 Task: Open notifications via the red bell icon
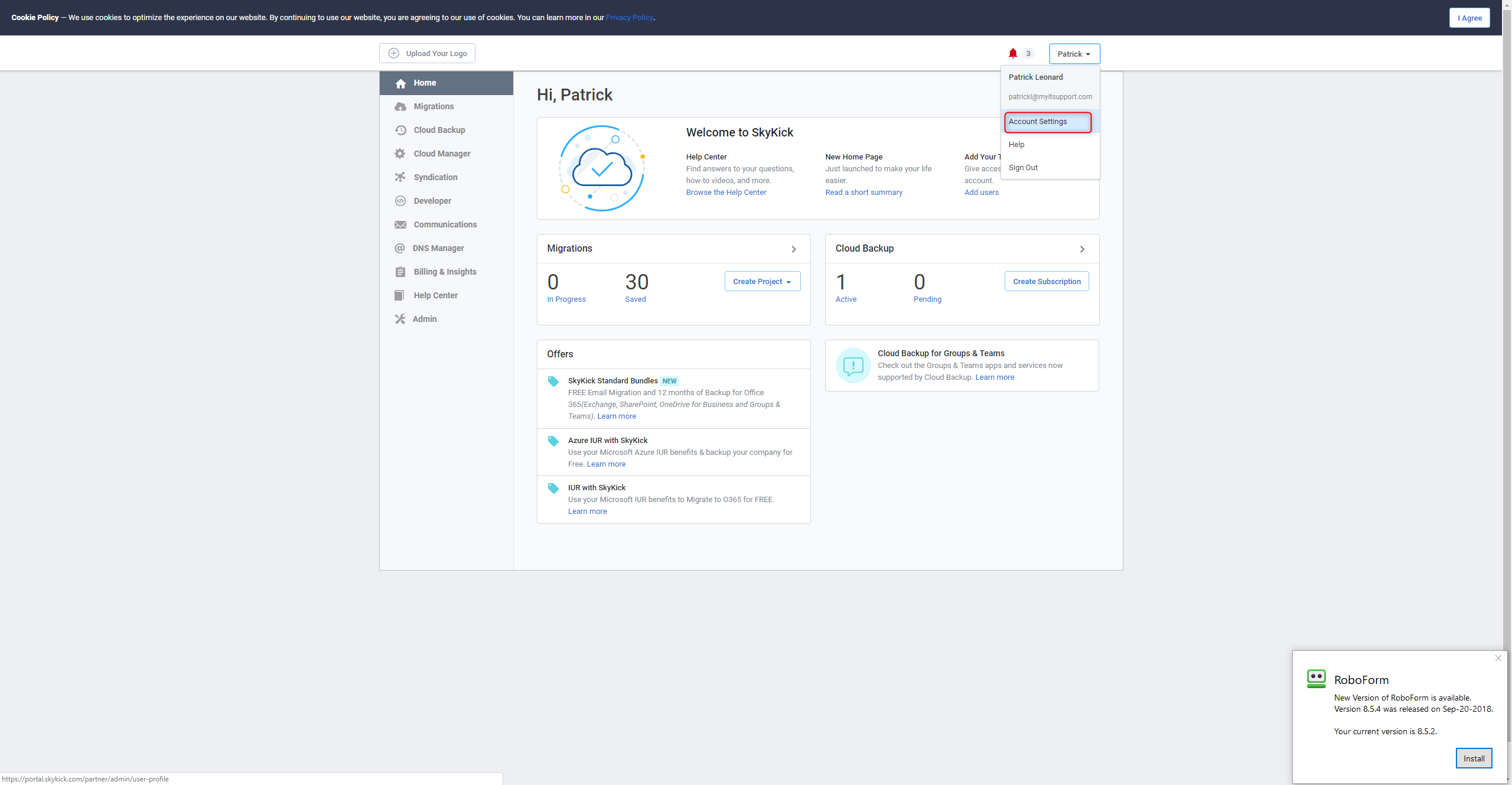click(1013, 53)
